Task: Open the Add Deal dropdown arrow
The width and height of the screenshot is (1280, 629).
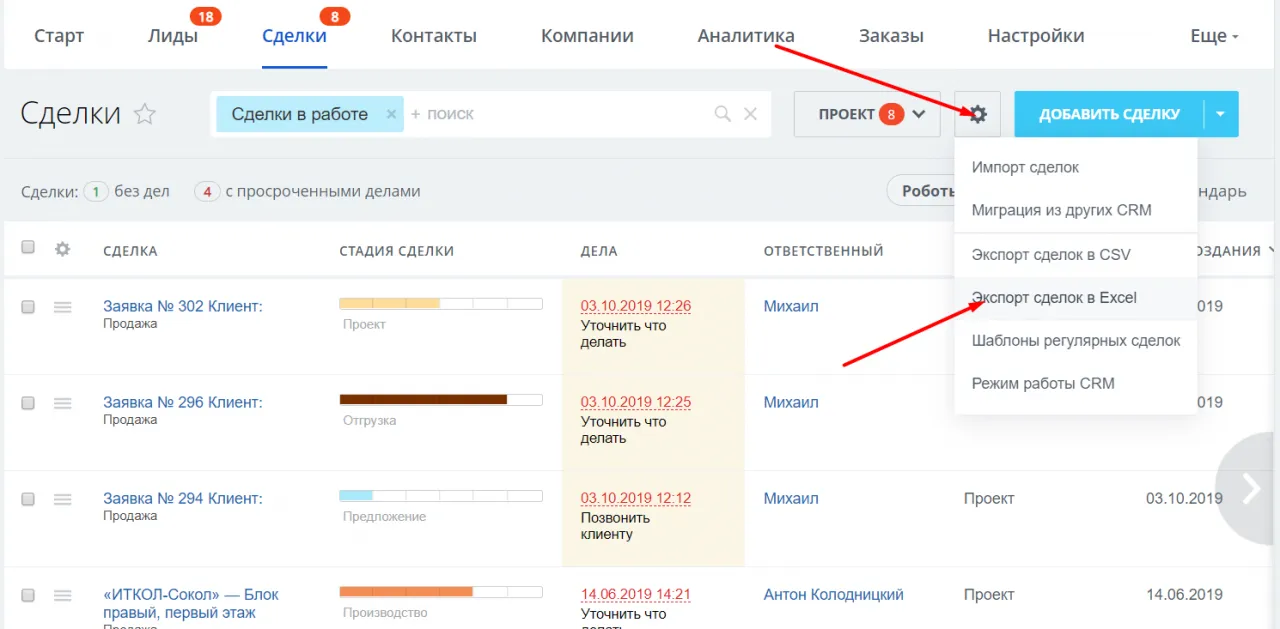Action: point(1221,114)
